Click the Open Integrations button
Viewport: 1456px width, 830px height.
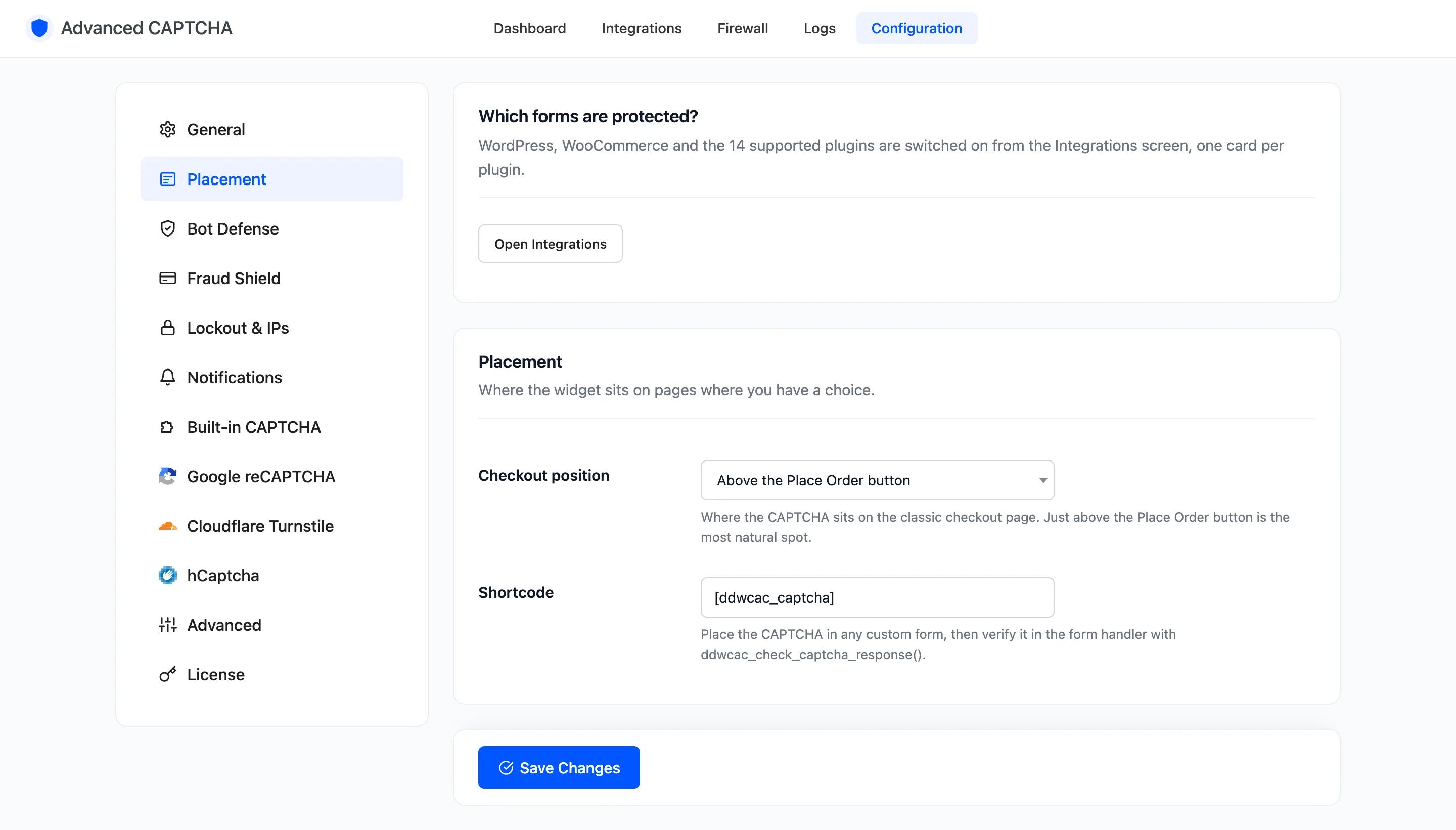[550, 244]
